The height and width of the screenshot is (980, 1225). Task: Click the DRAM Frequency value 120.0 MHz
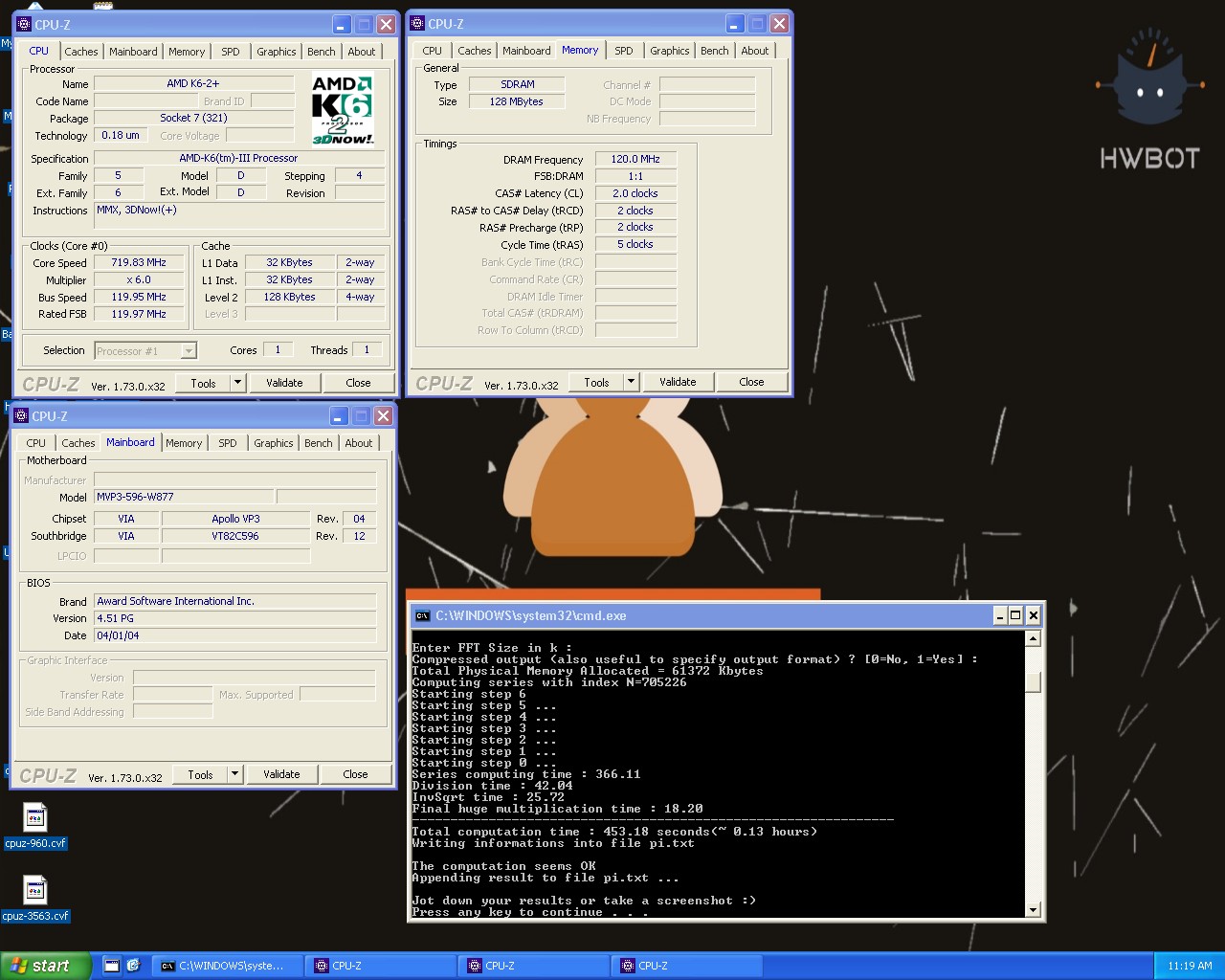pos(635,159)
